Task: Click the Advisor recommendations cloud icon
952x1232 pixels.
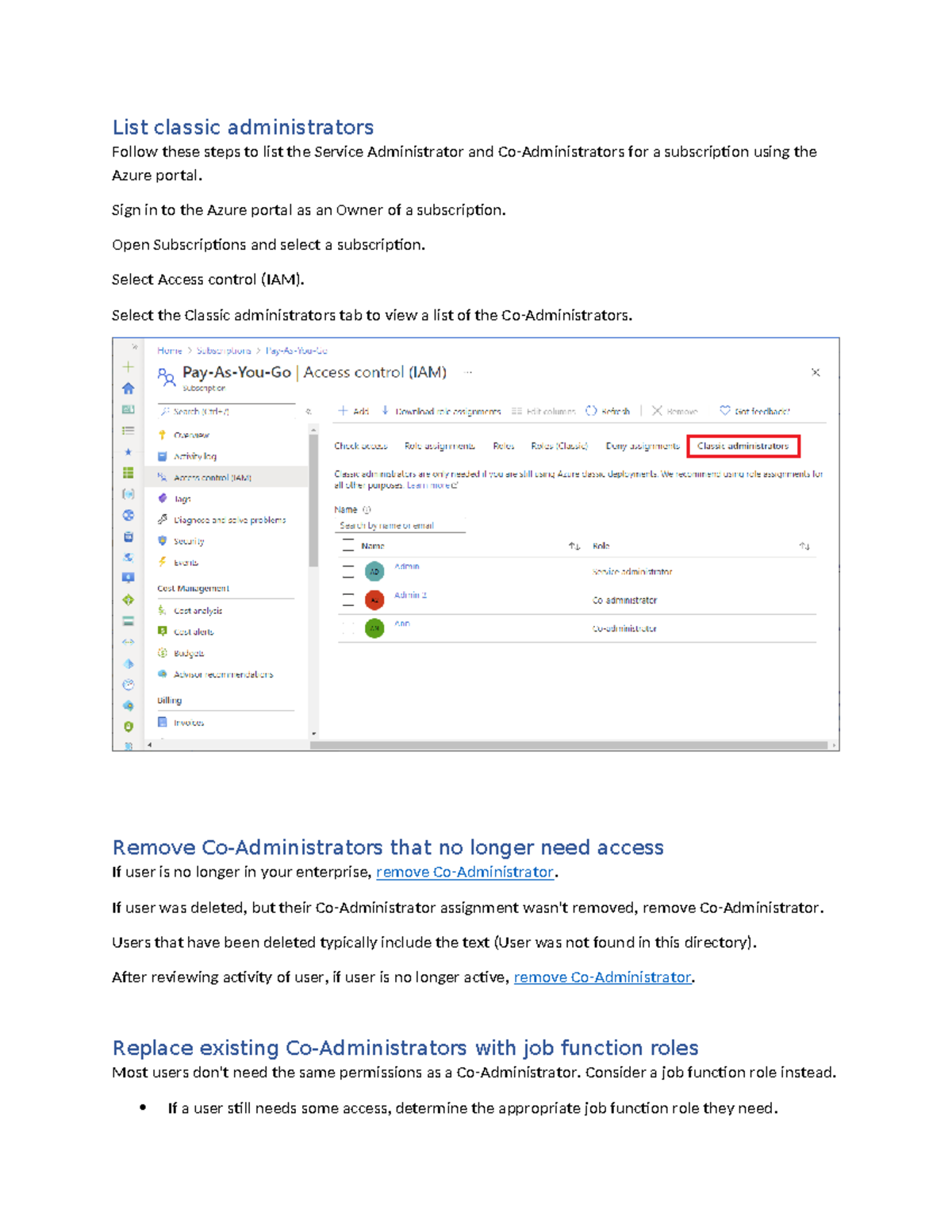Action: pos(162,674)
